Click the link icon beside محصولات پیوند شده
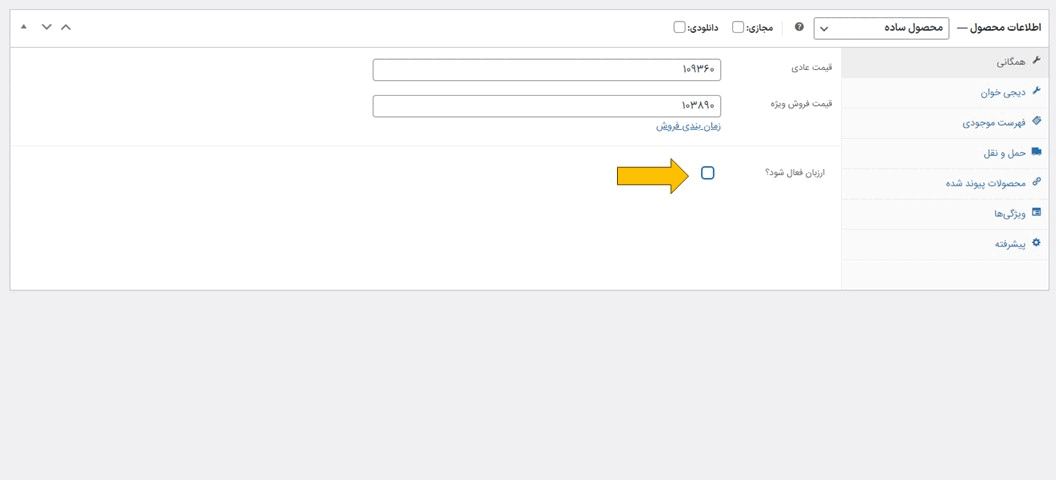 (1036, 182)
